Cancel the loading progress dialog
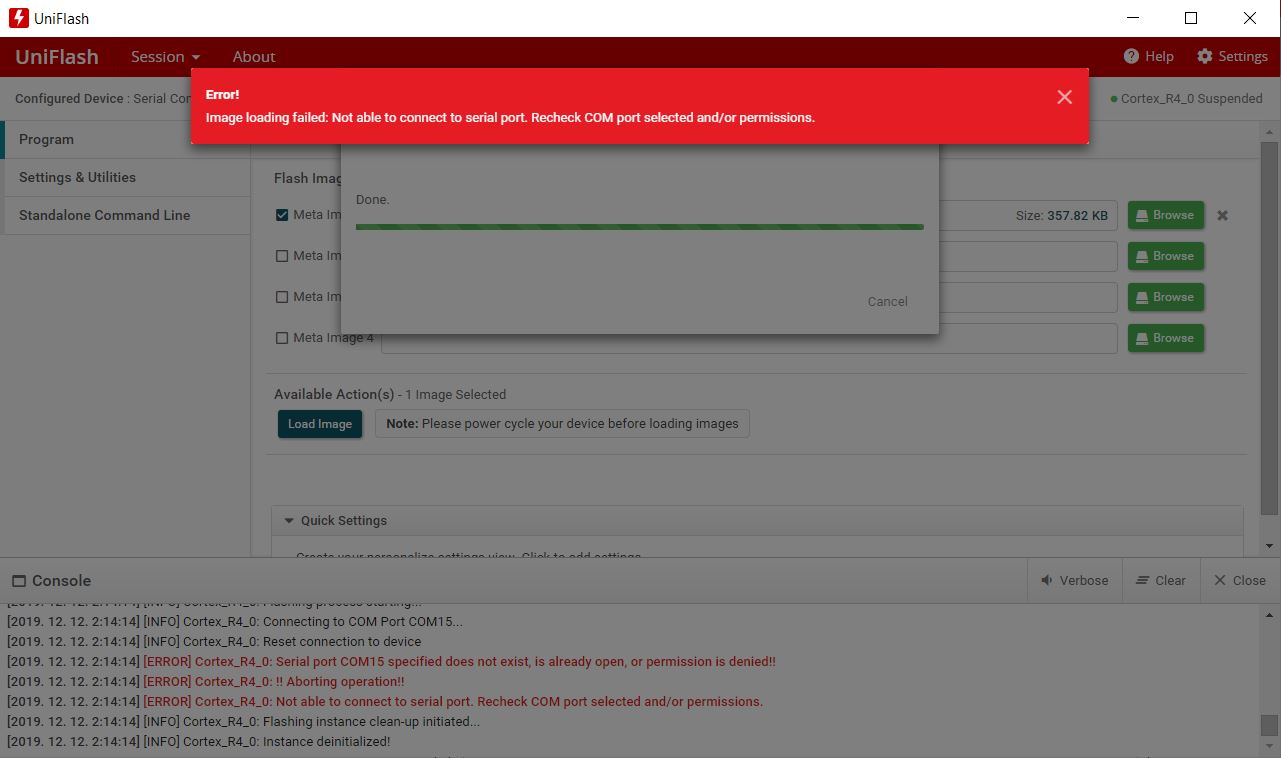 coord(887,301)
